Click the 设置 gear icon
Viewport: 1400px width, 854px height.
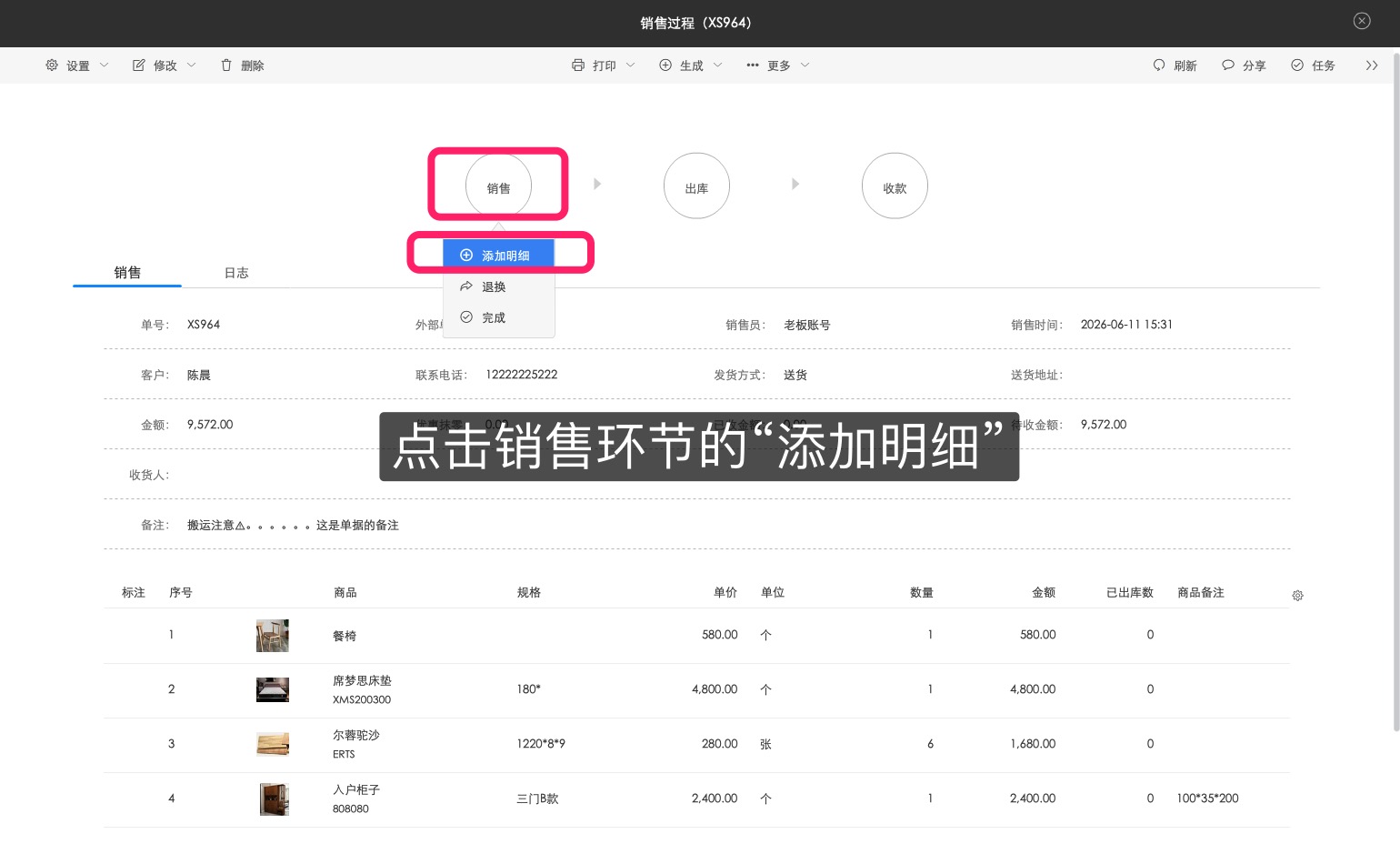pyautogui.click(x=52, y=65)
